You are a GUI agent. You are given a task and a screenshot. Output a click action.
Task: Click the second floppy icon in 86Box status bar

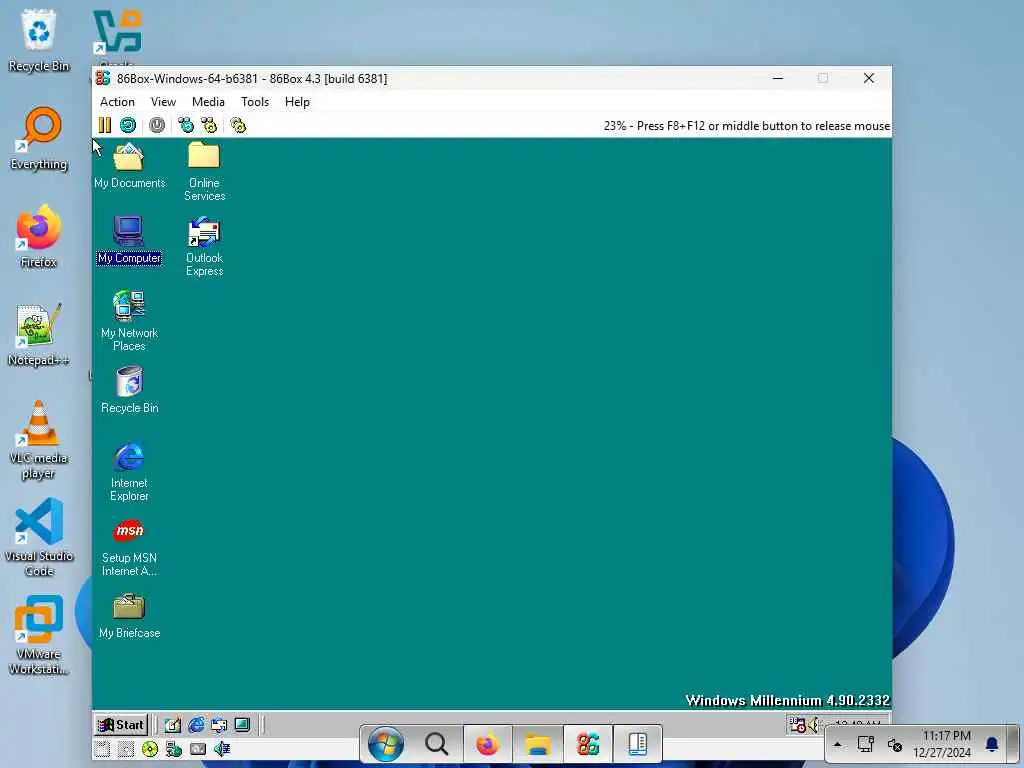[126, 748]
